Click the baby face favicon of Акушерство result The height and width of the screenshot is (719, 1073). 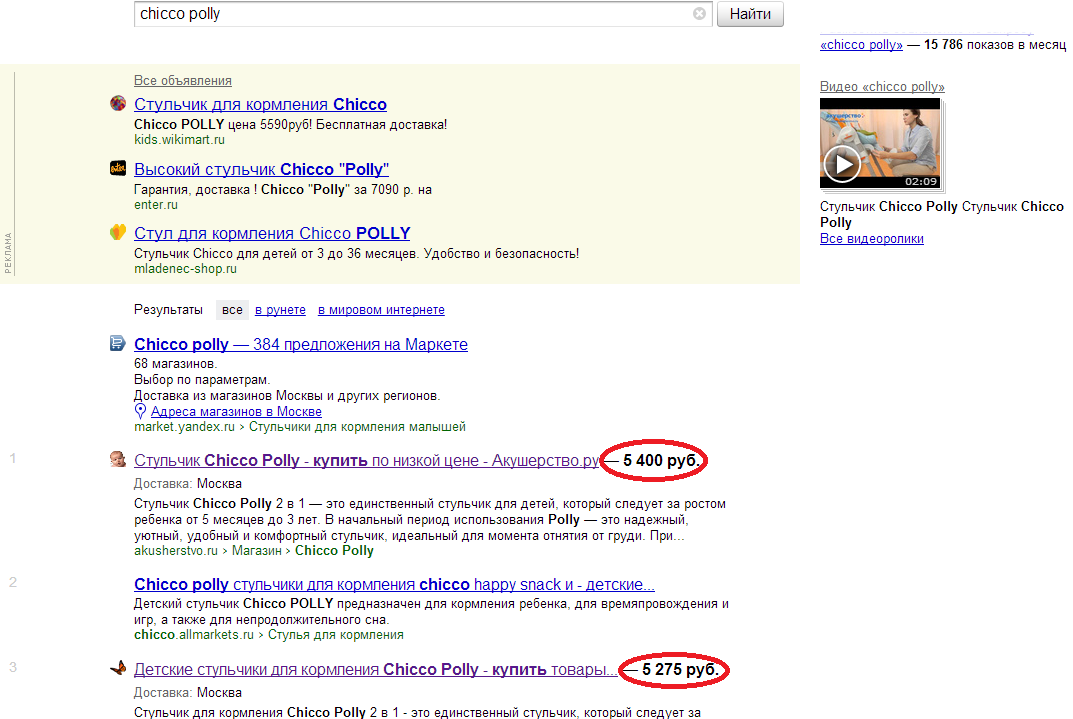point(118,459)
